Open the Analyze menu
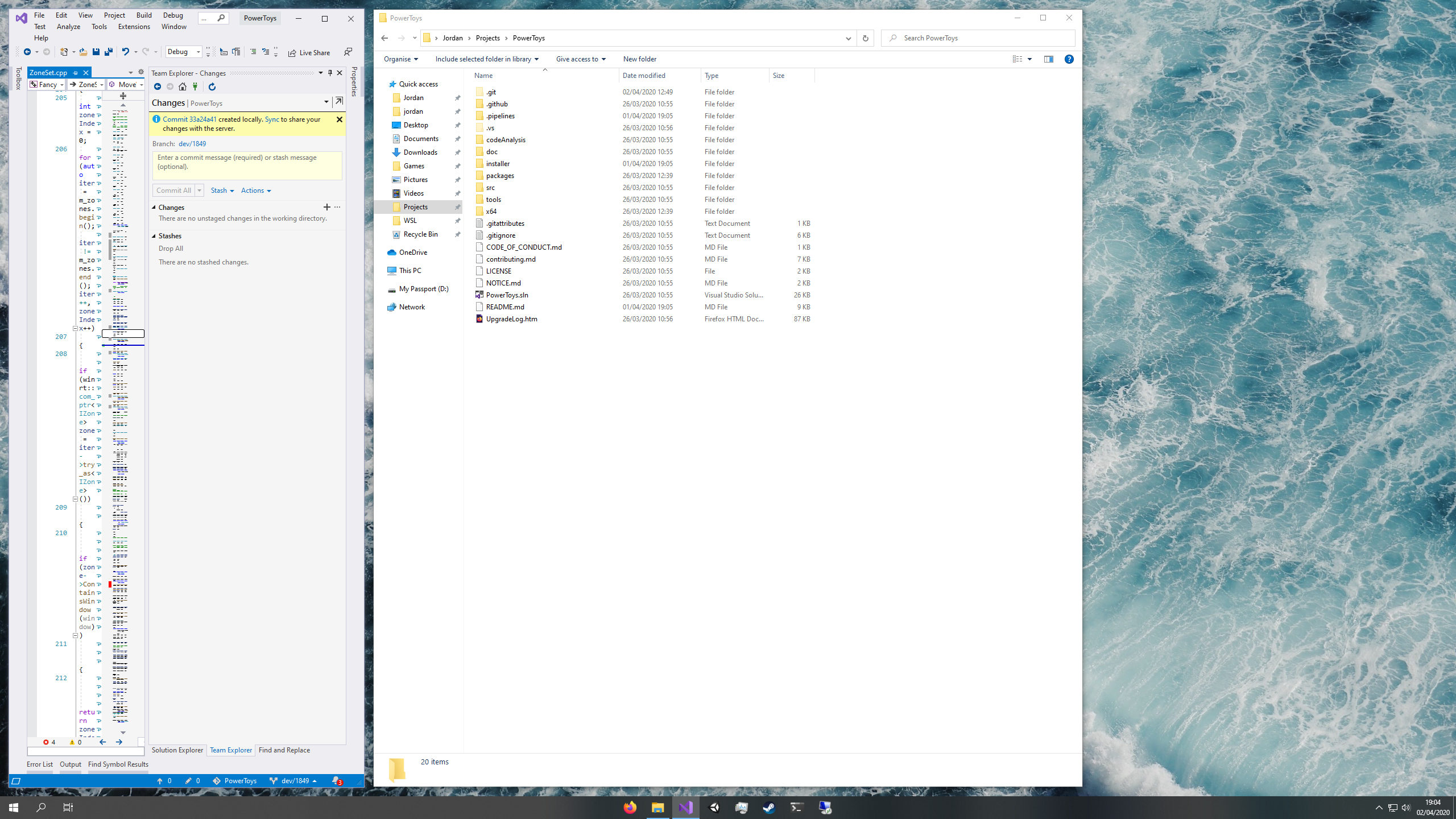The height and width of the screenshot is (819, 1456). 69,27
